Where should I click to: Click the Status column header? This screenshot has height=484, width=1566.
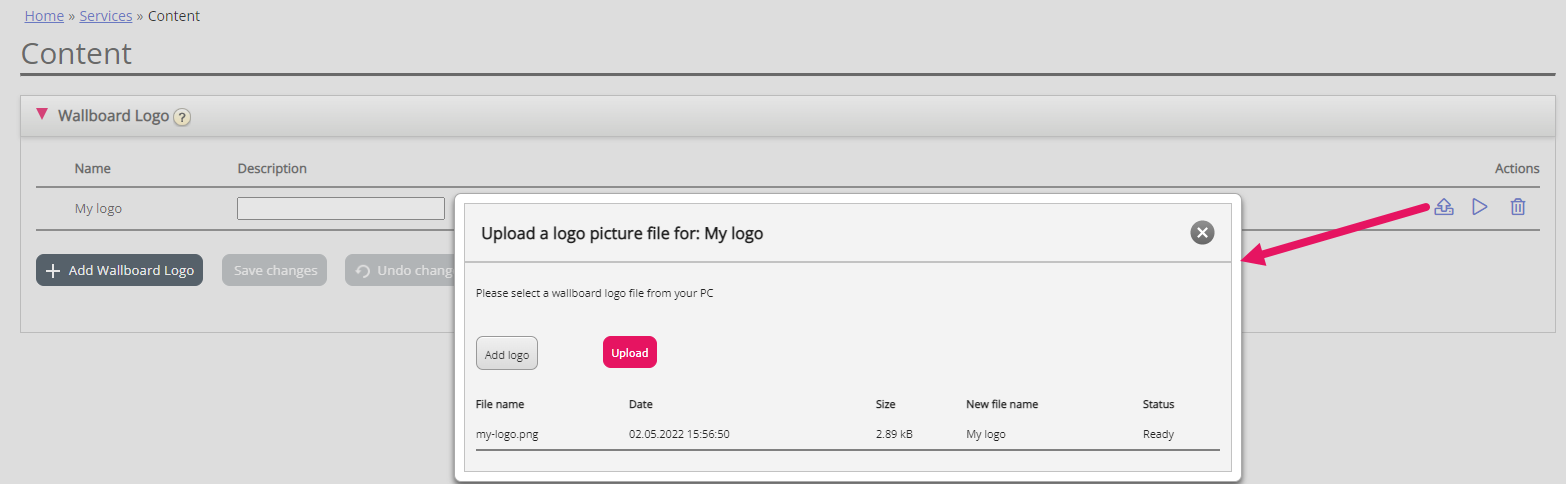(1158, 404)
